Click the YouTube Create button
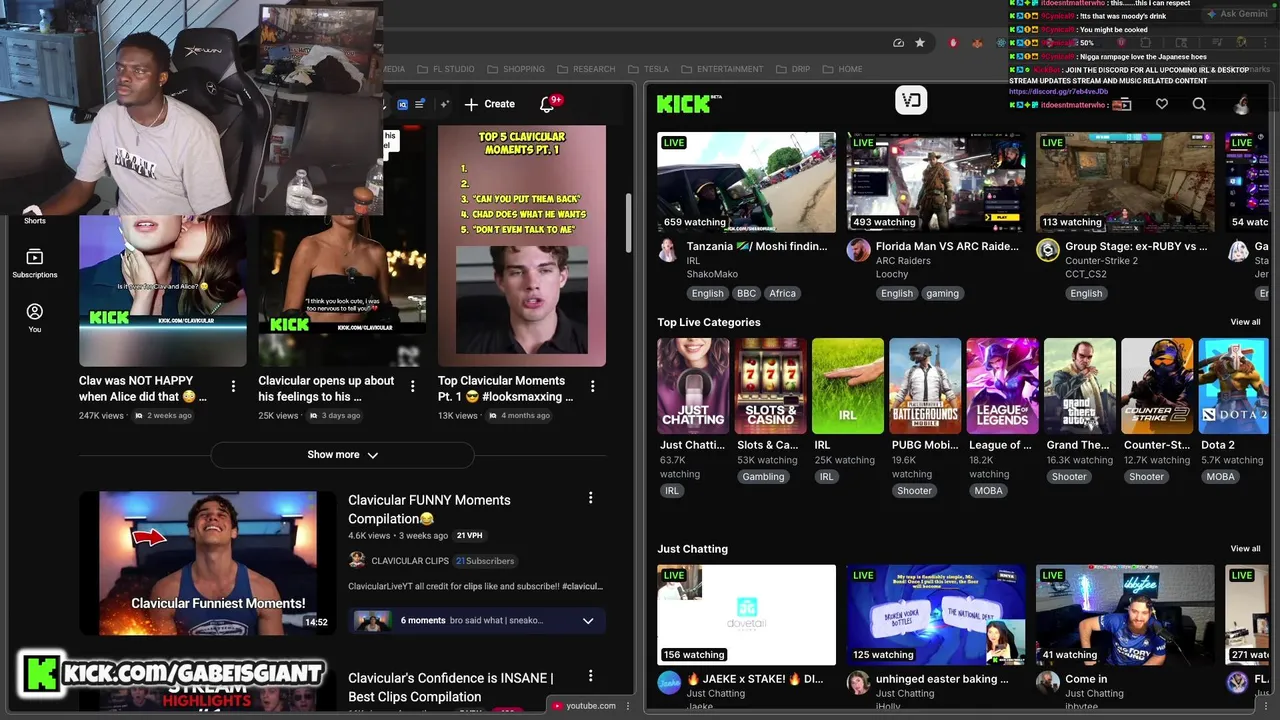The height and width of the screenshot is (720, 1280). point(489,104)
